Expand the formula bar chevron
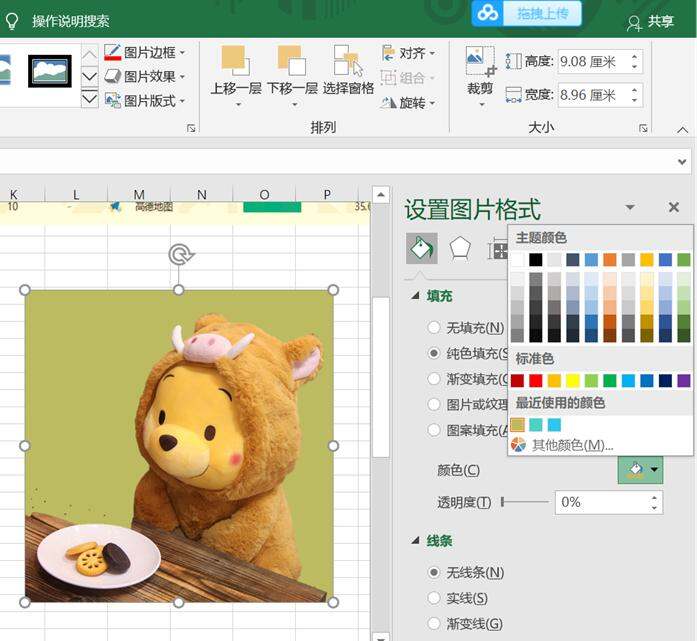The height and width of the screenshot is (641, 697). point(682,162)
